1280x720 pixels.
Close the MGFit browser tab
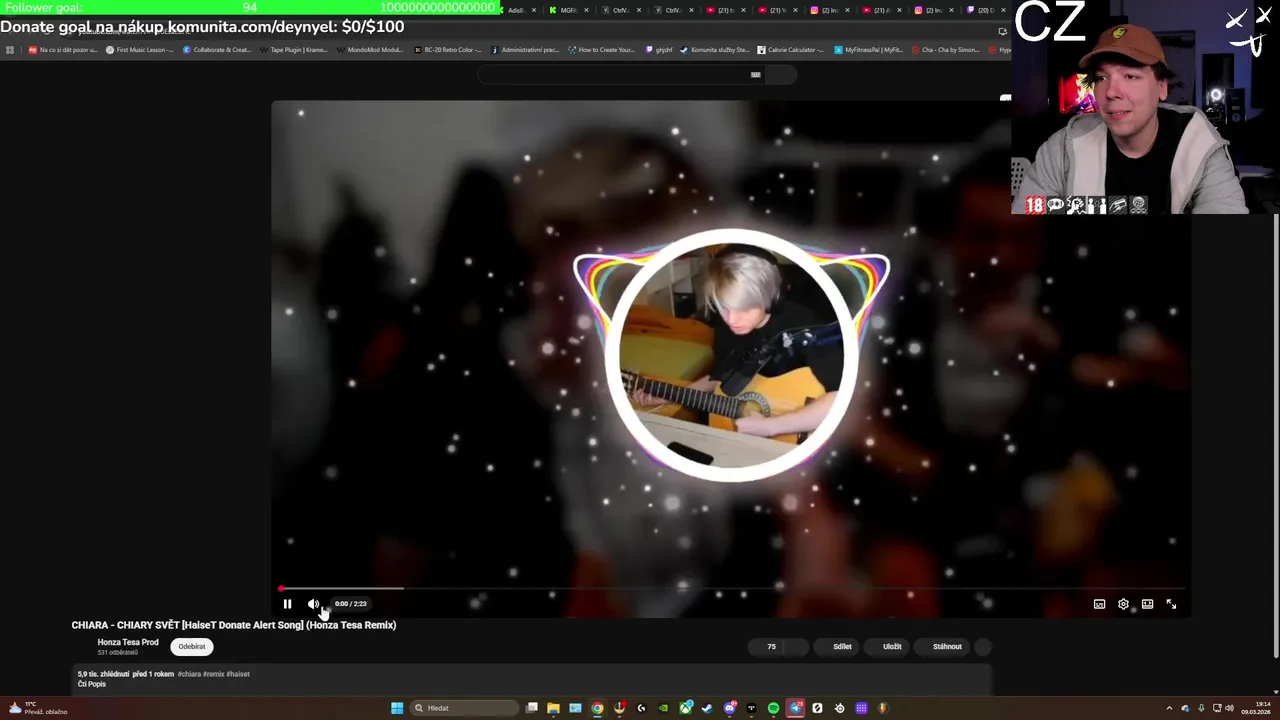[587, 10]
